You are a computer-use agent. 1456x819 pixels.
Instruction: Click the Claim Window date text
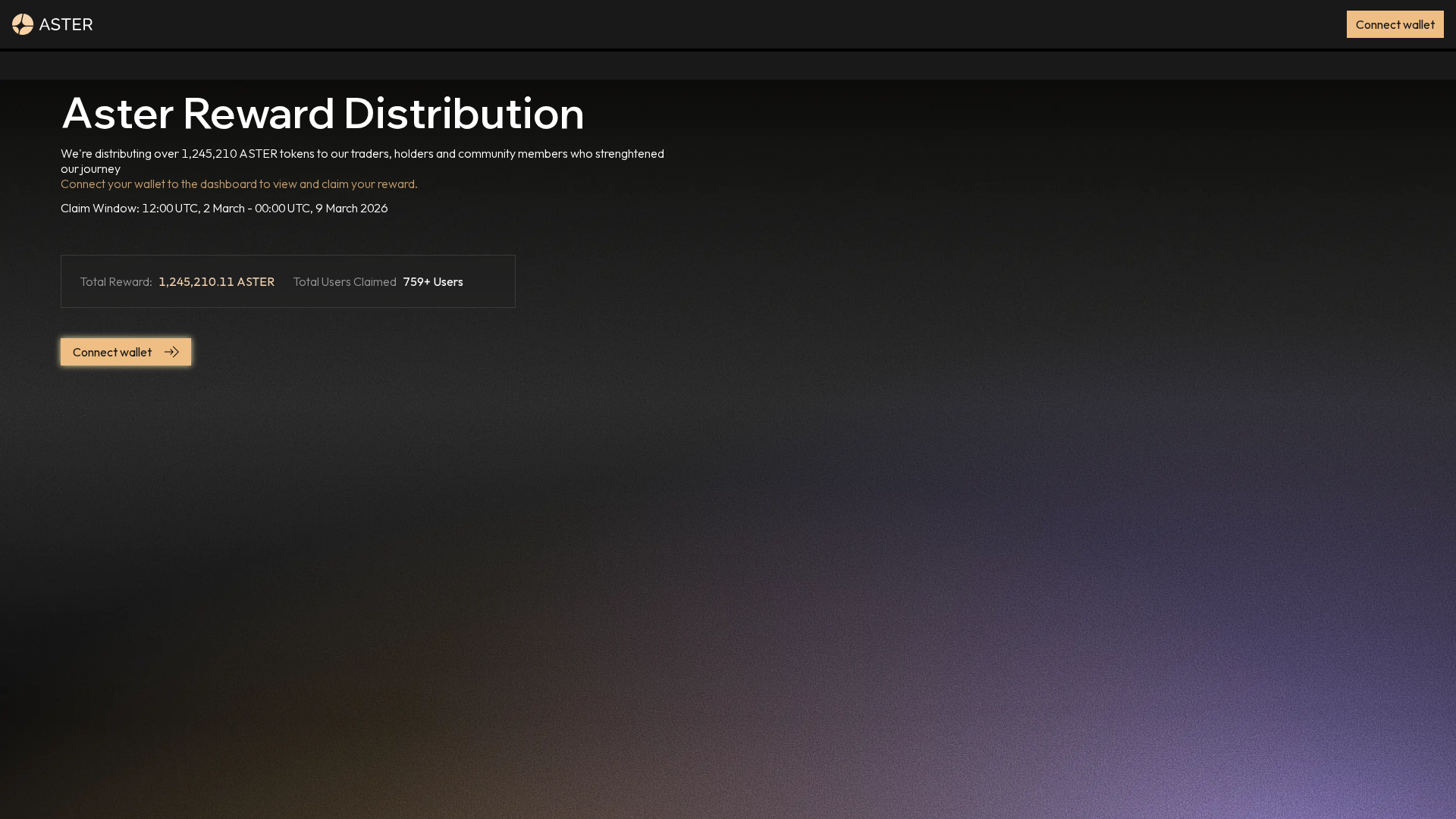click(224, 209)
